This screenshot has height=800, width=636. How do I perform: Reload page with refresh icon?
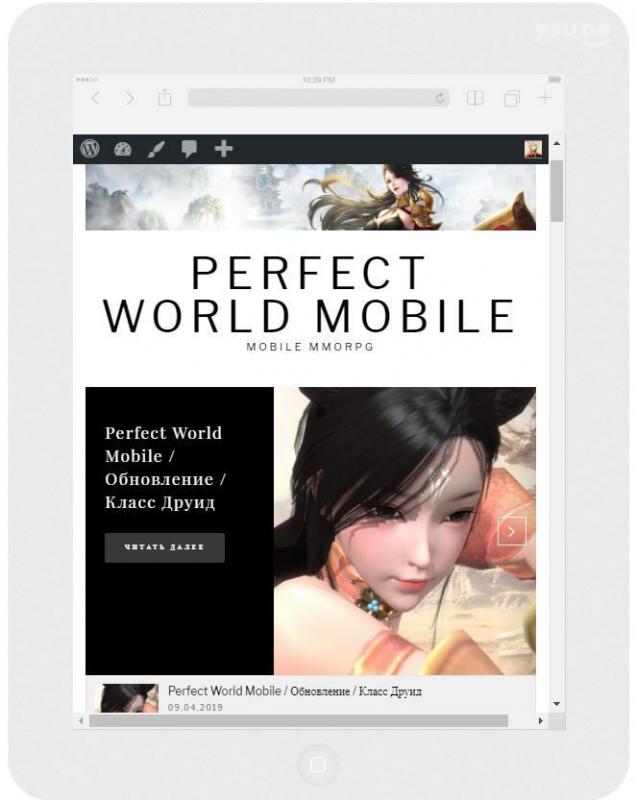440,98
